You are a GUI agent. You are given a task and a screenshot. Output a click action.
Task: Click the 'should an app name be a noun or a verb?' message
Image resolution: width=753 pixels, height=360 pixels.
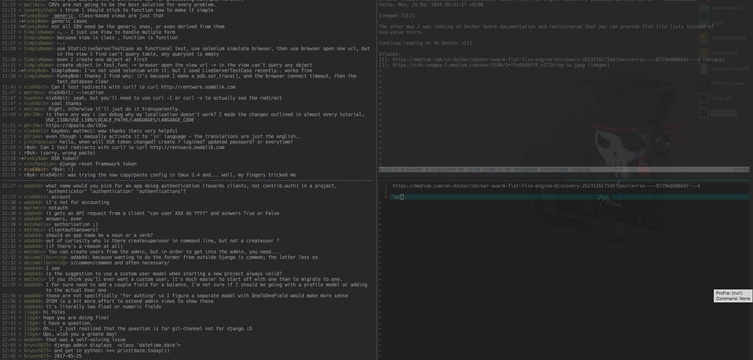pyautogui.click(x=99, y=235)
